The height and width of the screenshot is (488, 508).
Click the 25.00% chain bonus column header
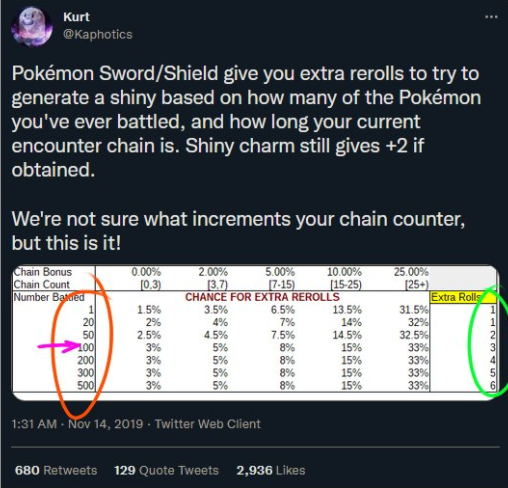tap(411, 272)
